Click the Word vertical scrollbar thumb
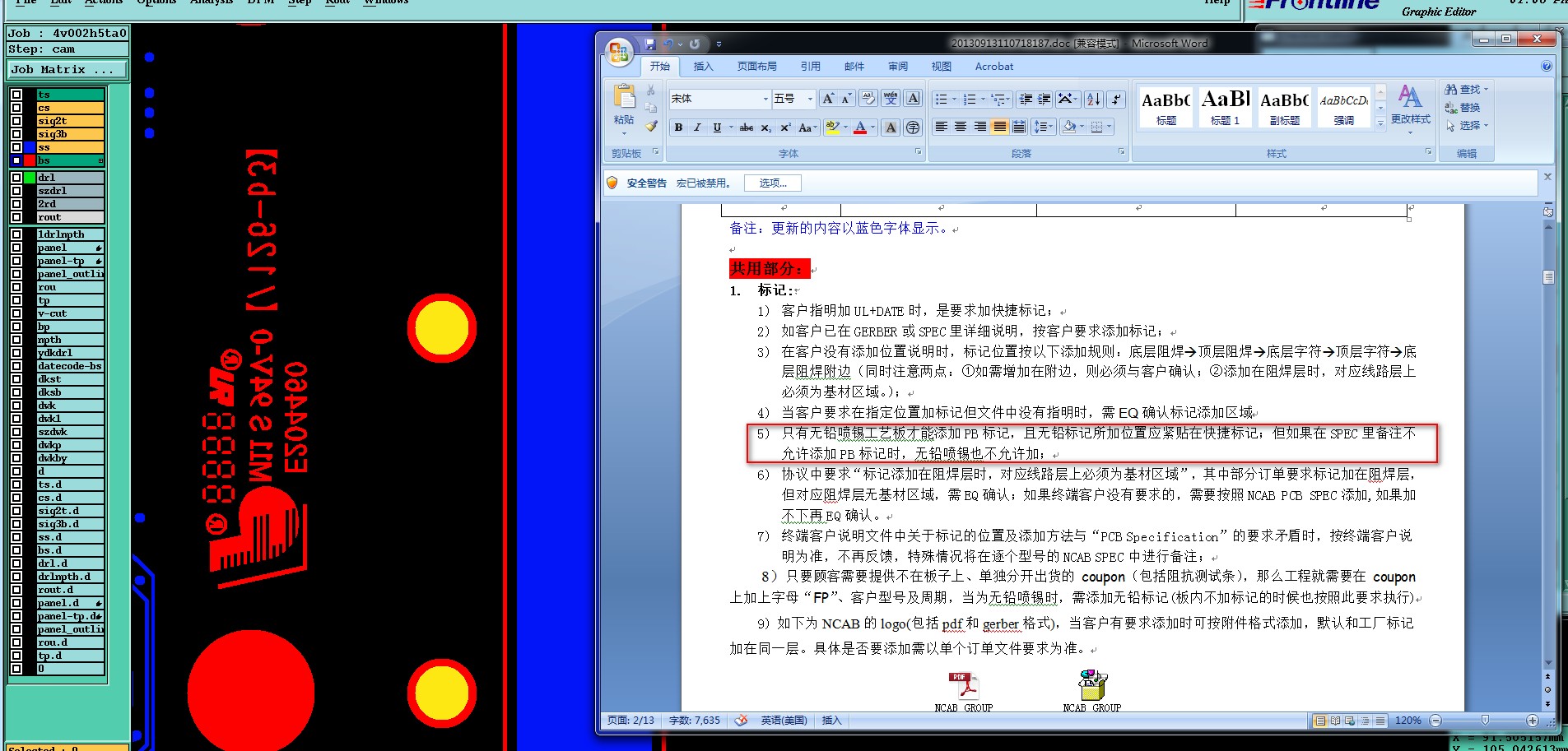Screen dimensions: 1568x751 pyautogui.click(x=1548, y=277)
